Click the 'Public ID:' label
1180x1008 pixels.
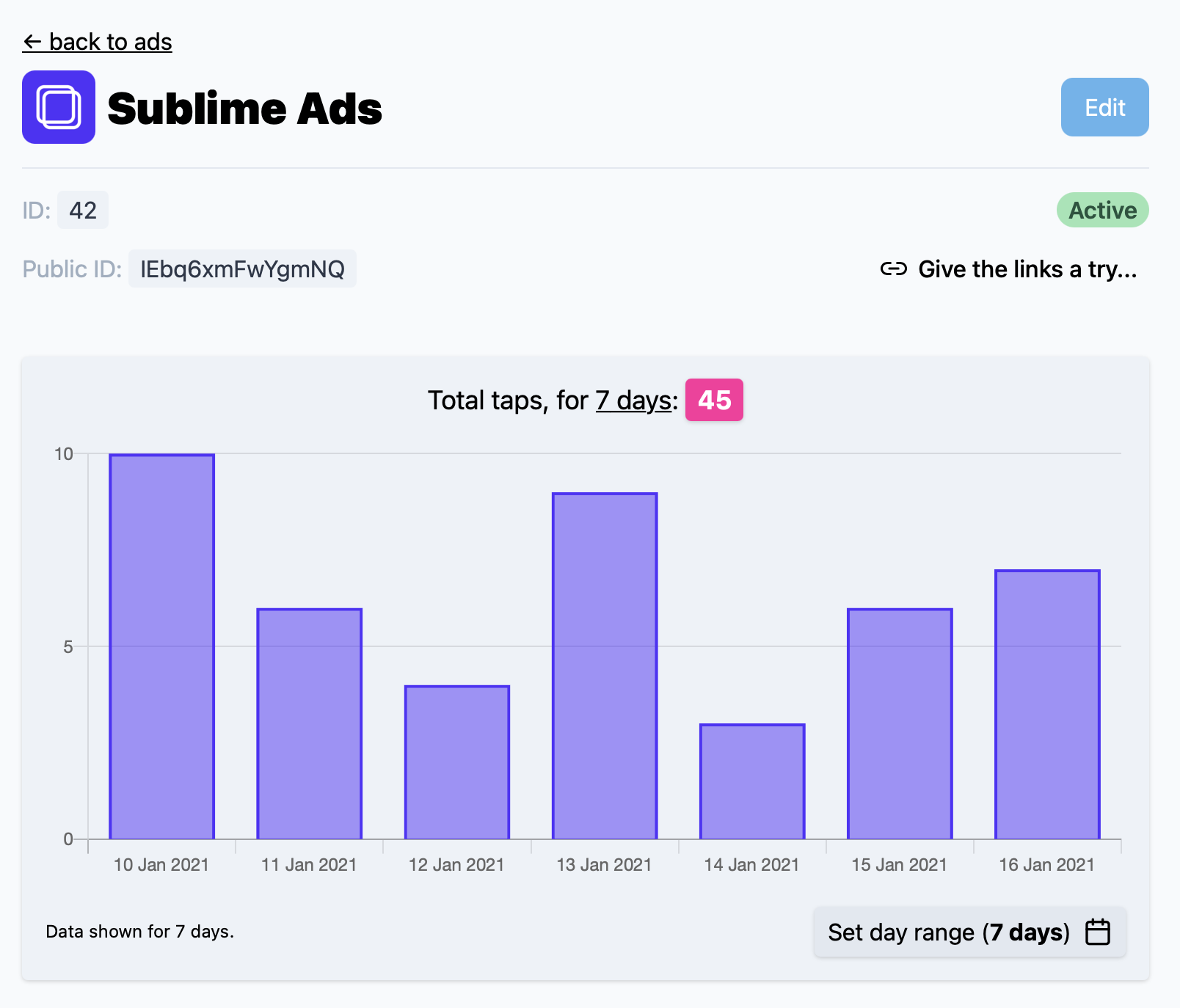[72, 269]
